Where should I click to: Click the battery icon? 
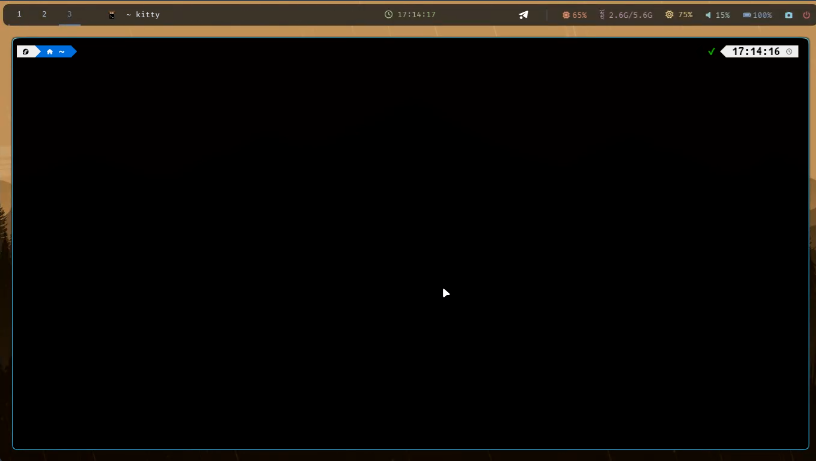point(747,15)
